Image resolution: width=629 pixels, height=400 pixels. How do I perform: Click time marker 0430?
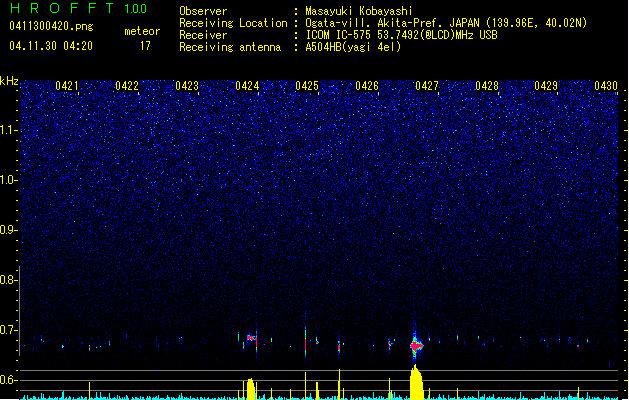tap(606, 86)
